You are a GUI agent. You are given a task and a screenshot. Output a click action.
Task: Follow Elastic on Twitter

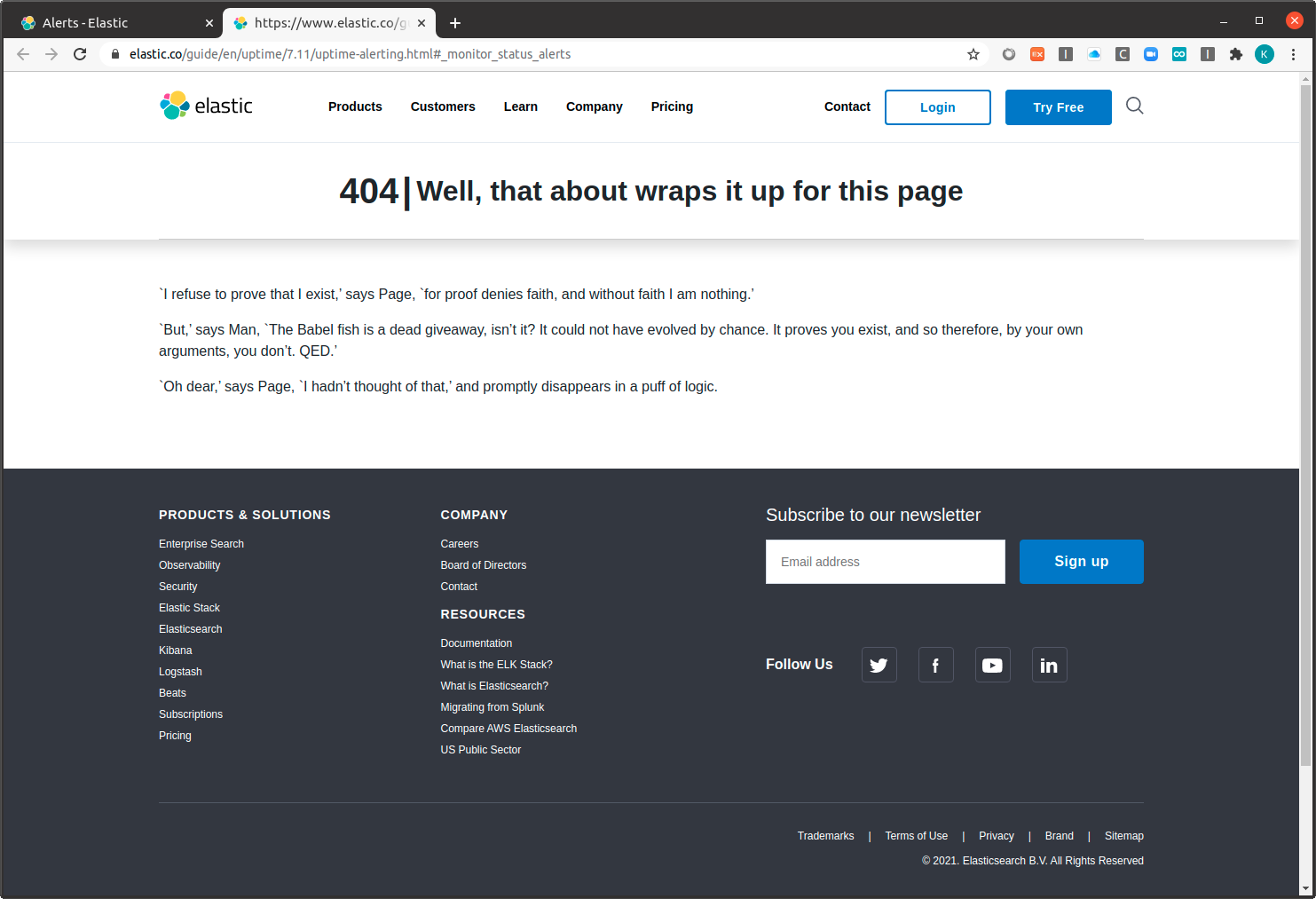click(x=879, y=664)
